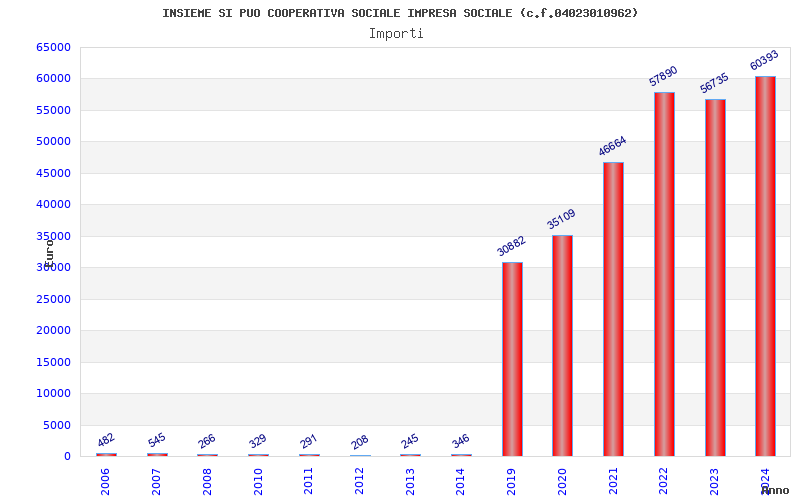The image size is (800, 500).
Task: Click the 2023 bar labeled 56735
Action: pyautogui.click(x=715, y=278)
